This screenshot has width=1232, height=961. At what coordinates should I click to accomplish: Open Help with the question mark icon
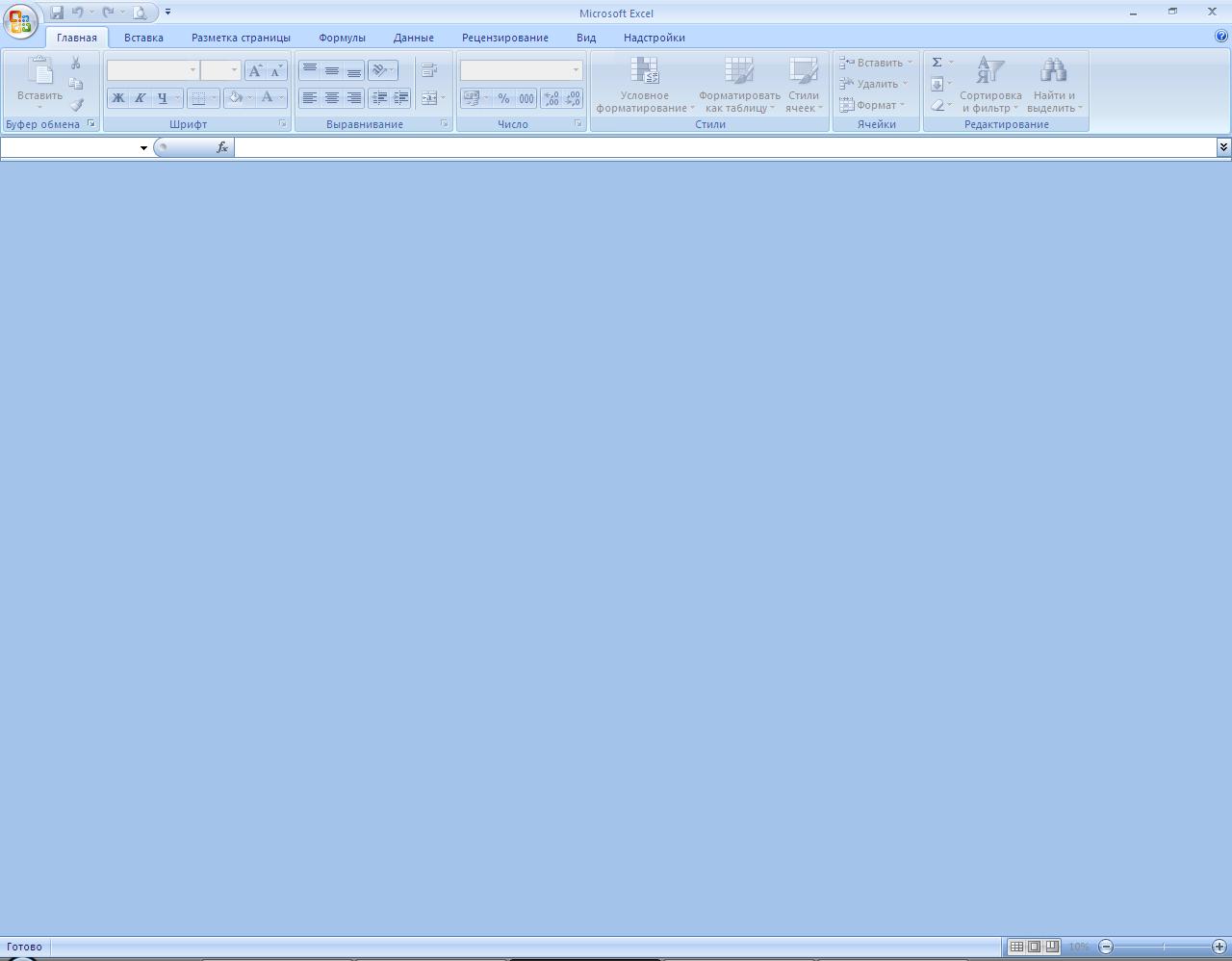(1221, 37)
